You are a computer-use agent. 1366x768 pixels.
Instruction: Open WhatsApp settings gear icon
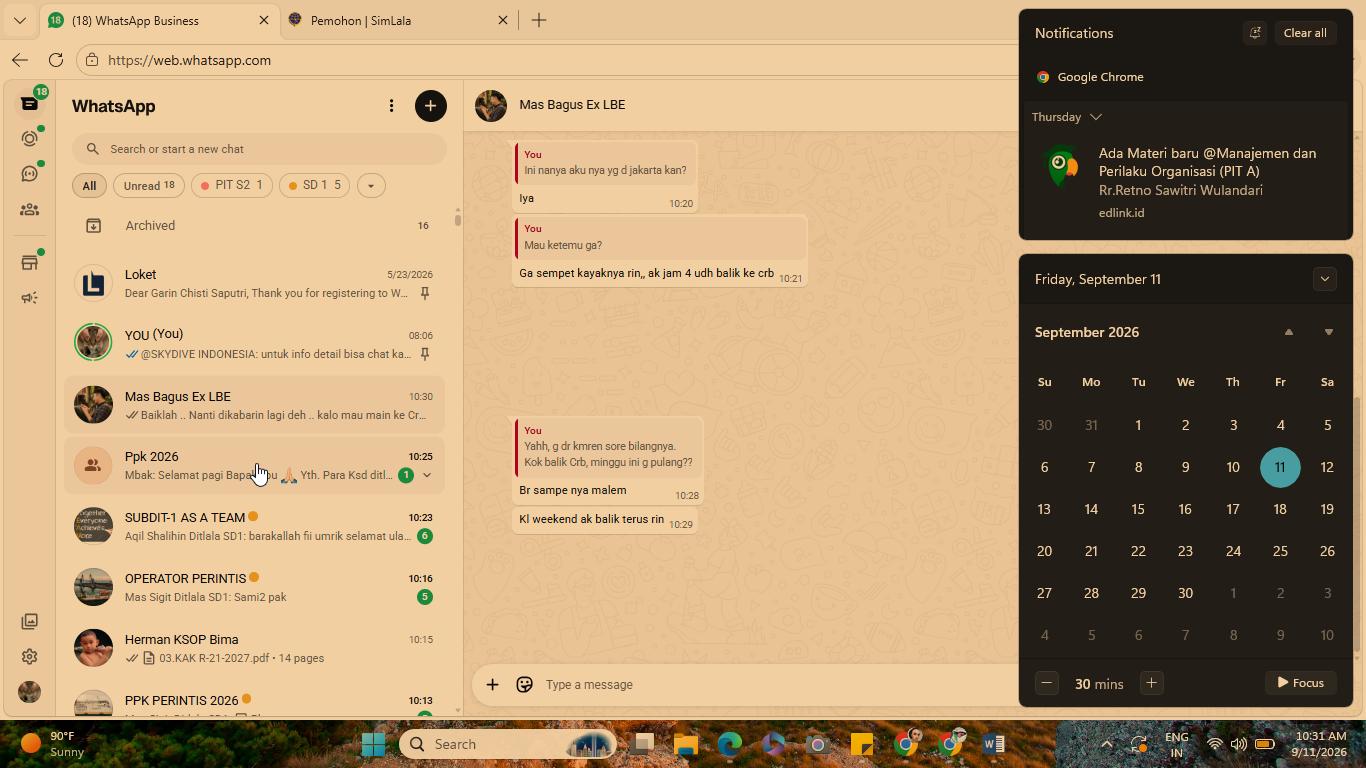click(29, 657)
